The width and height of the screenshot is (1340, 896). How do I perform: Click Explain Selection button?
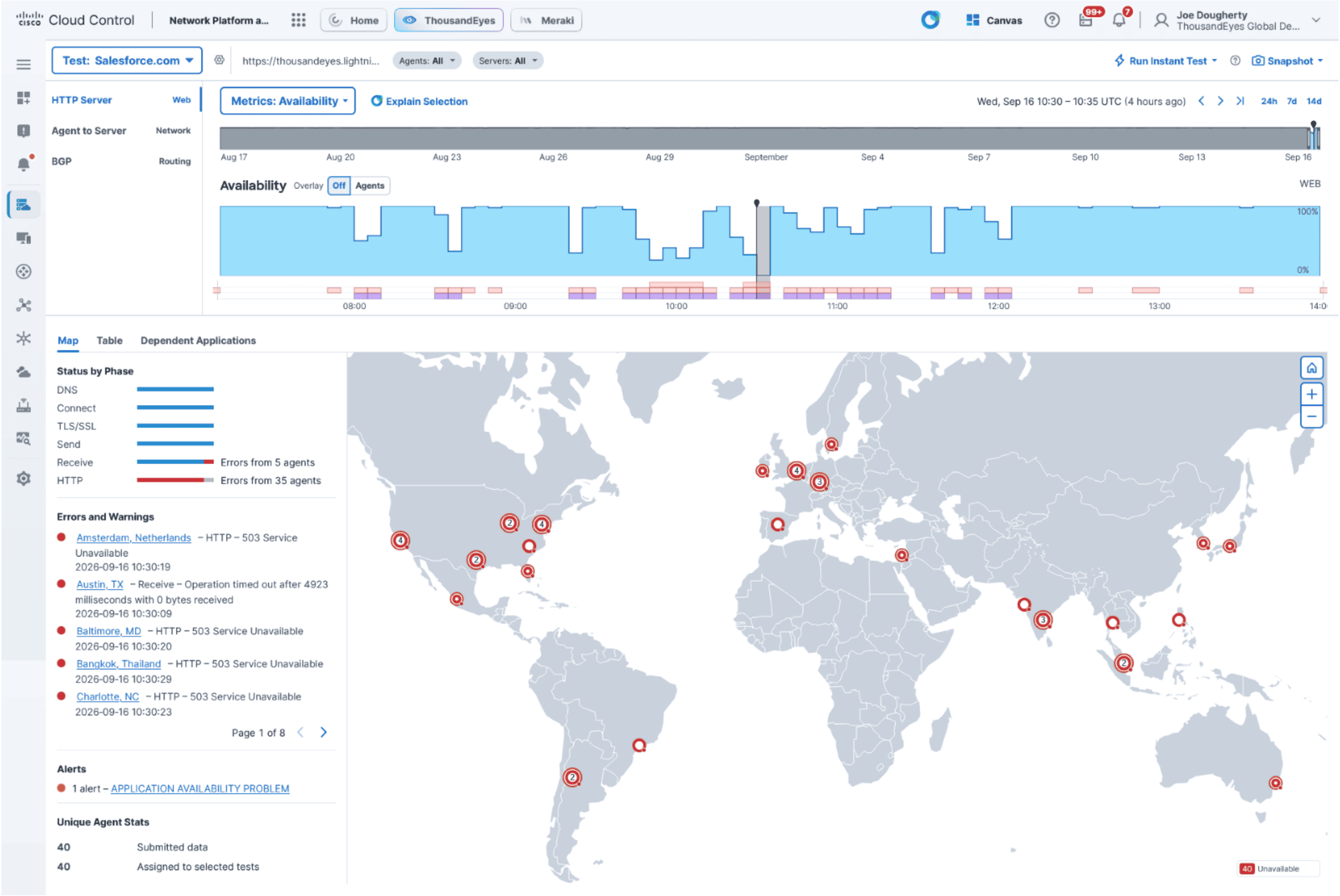(x=419, y=101)
